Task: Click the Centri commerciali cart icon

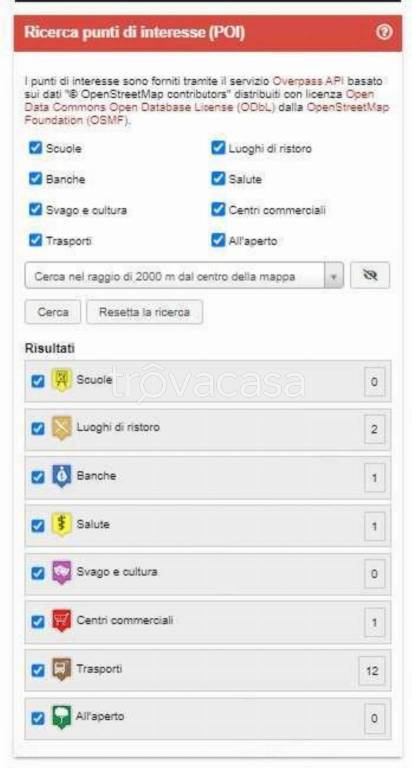Action: pyautogui.click(x=62, y=621)
